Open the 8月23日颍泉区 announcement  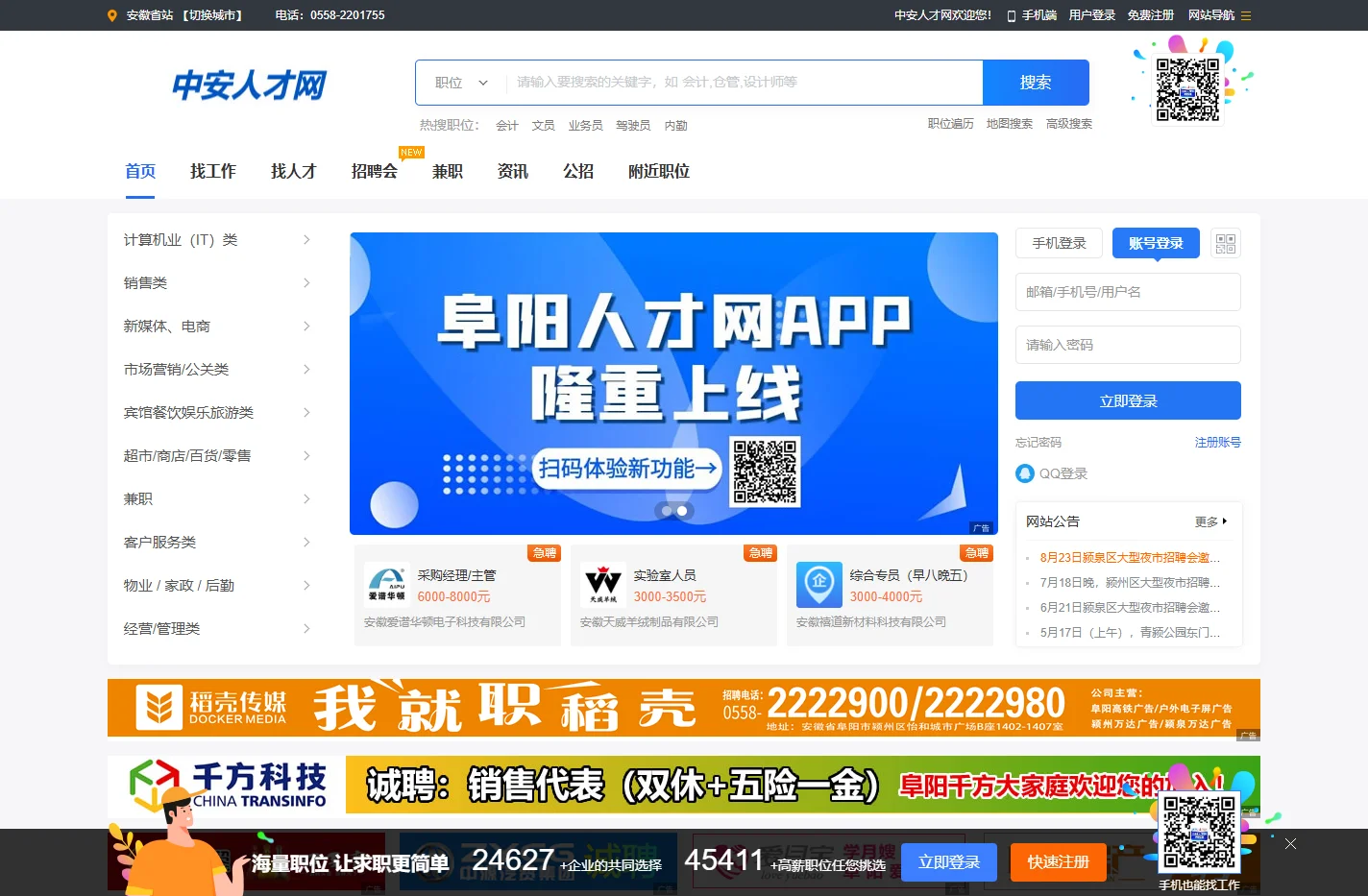click(1130, 558)
